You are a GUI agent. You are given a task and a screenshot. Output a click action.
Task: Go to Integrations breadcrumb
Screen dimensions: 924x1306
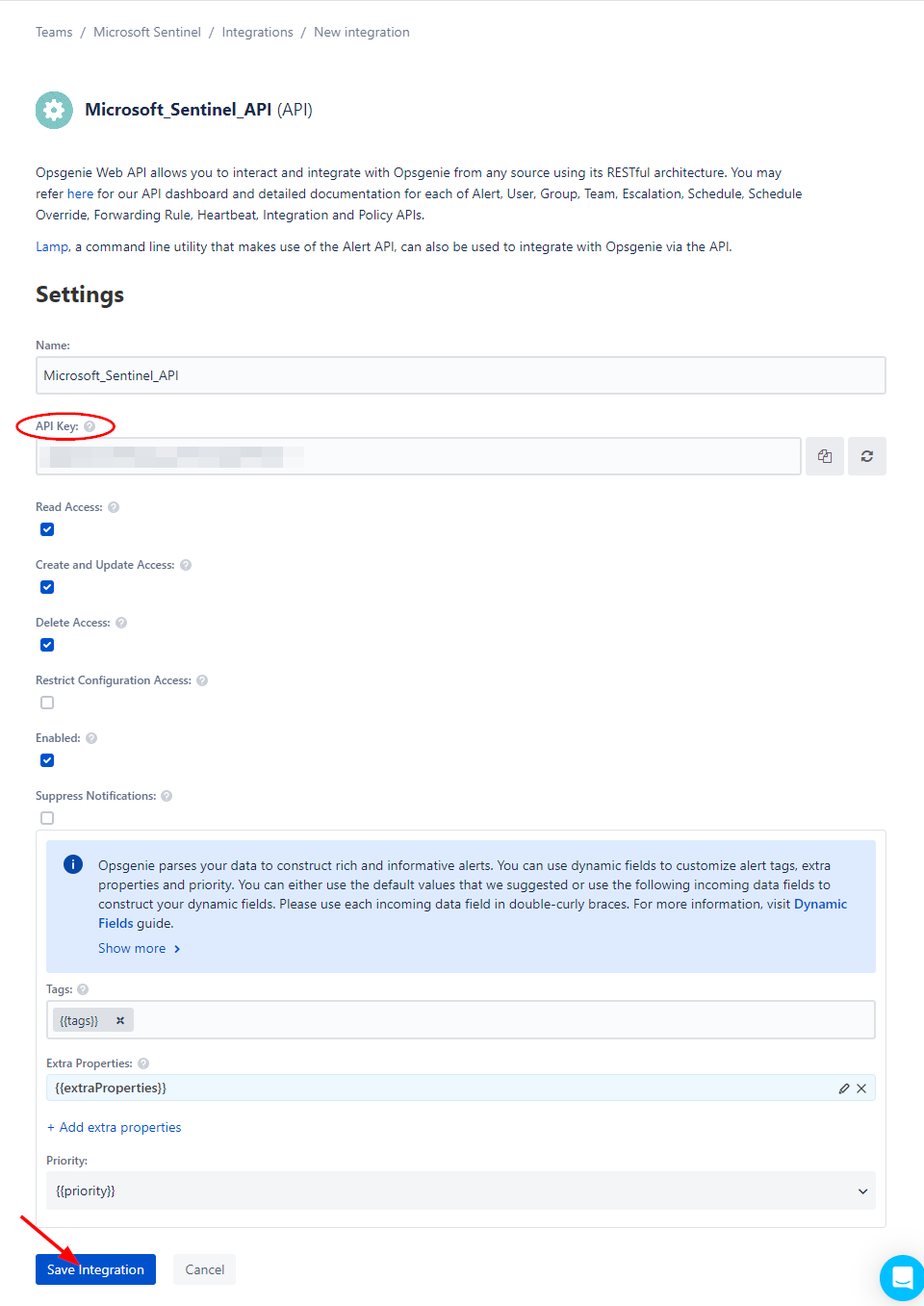pos(258,33)
